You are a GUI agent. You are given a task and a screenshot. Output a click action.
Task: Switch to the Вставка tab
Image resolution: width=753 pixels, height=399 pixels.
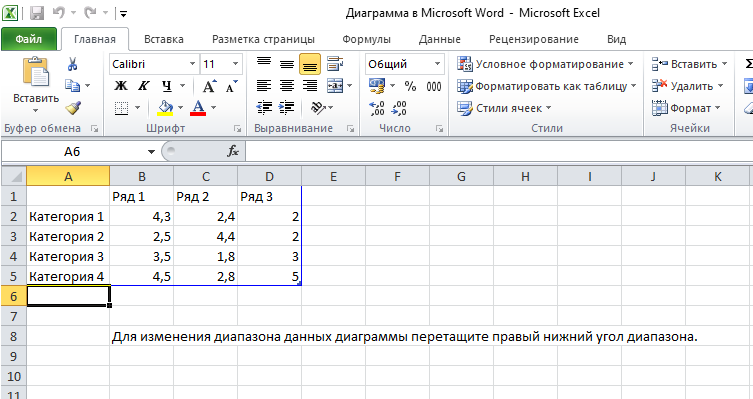point(164,39)
